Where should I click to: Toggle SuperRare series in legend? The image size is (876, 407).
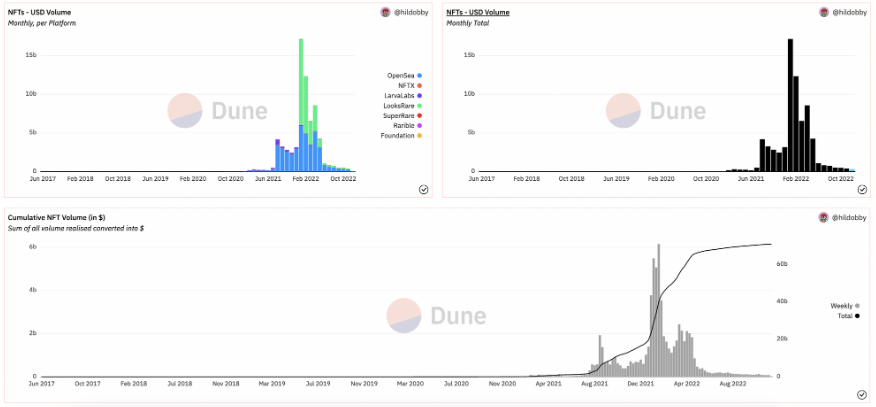click(x=403, y=116)
